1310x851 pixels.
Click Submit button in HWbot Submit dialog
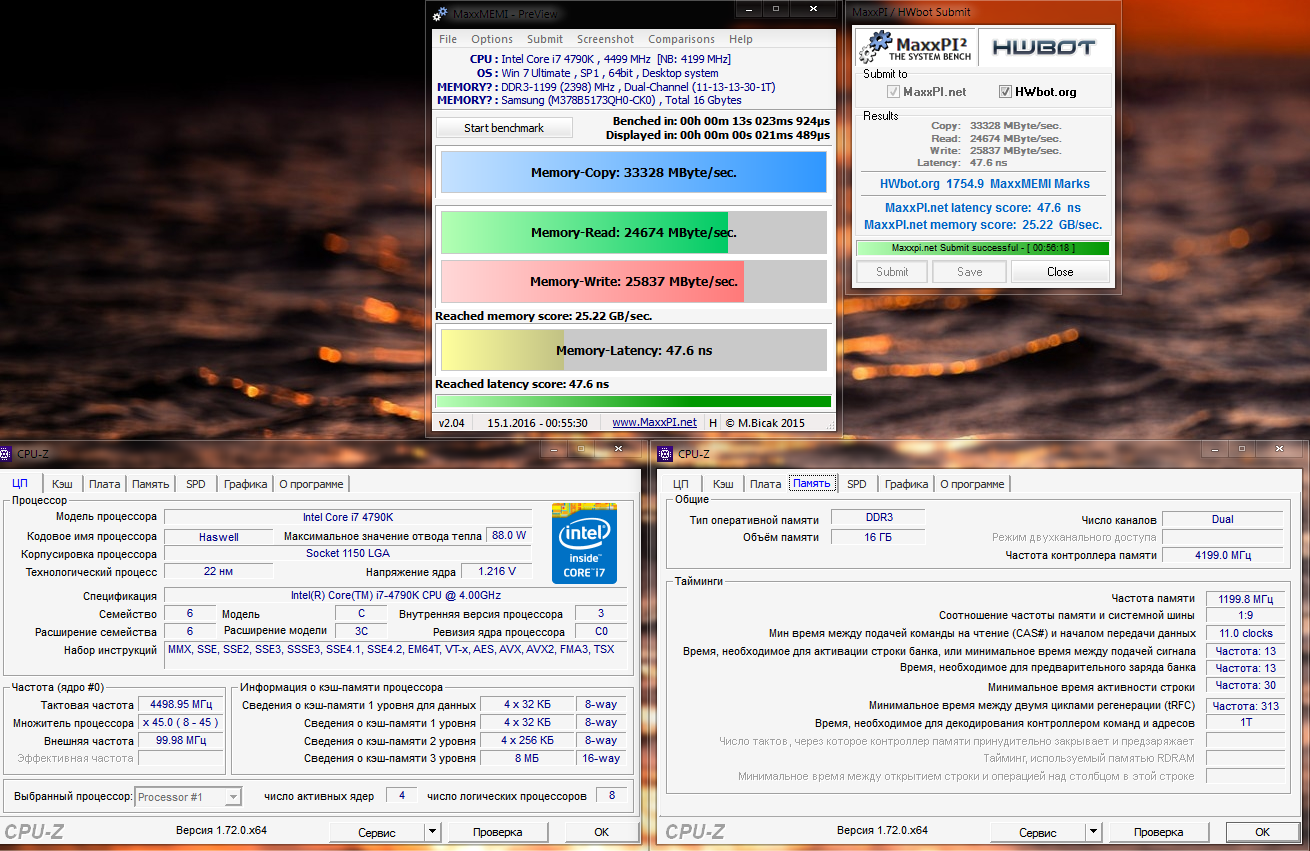(x=892, y=271)
